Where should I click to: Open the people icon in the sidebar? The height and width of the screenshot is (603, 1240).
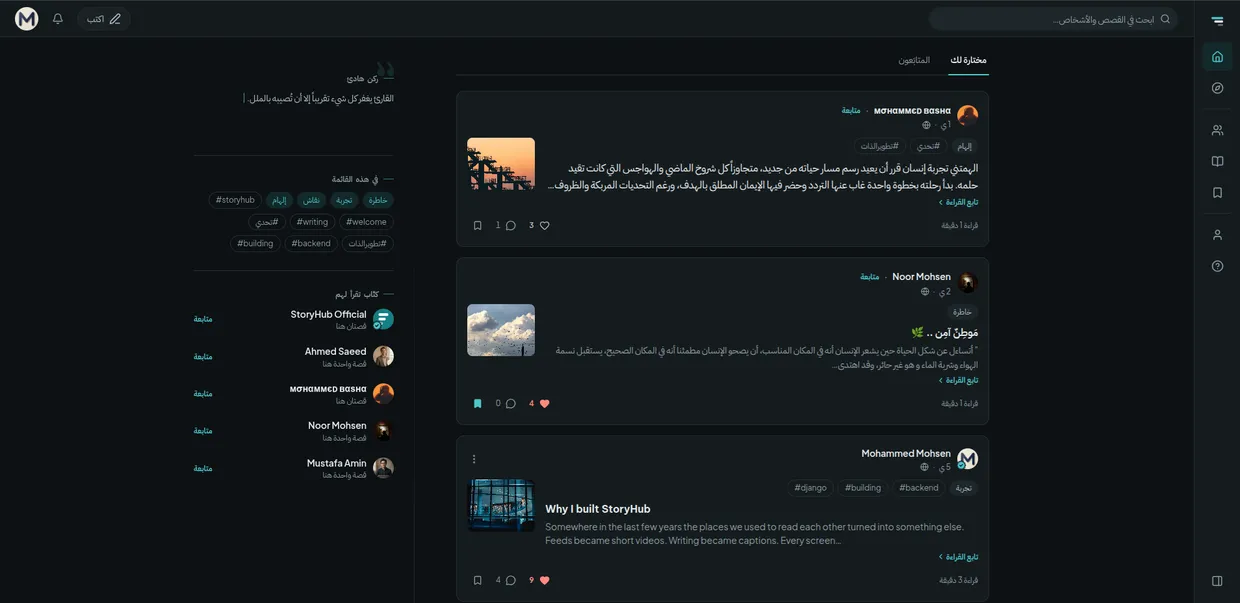coord(1217,130)
